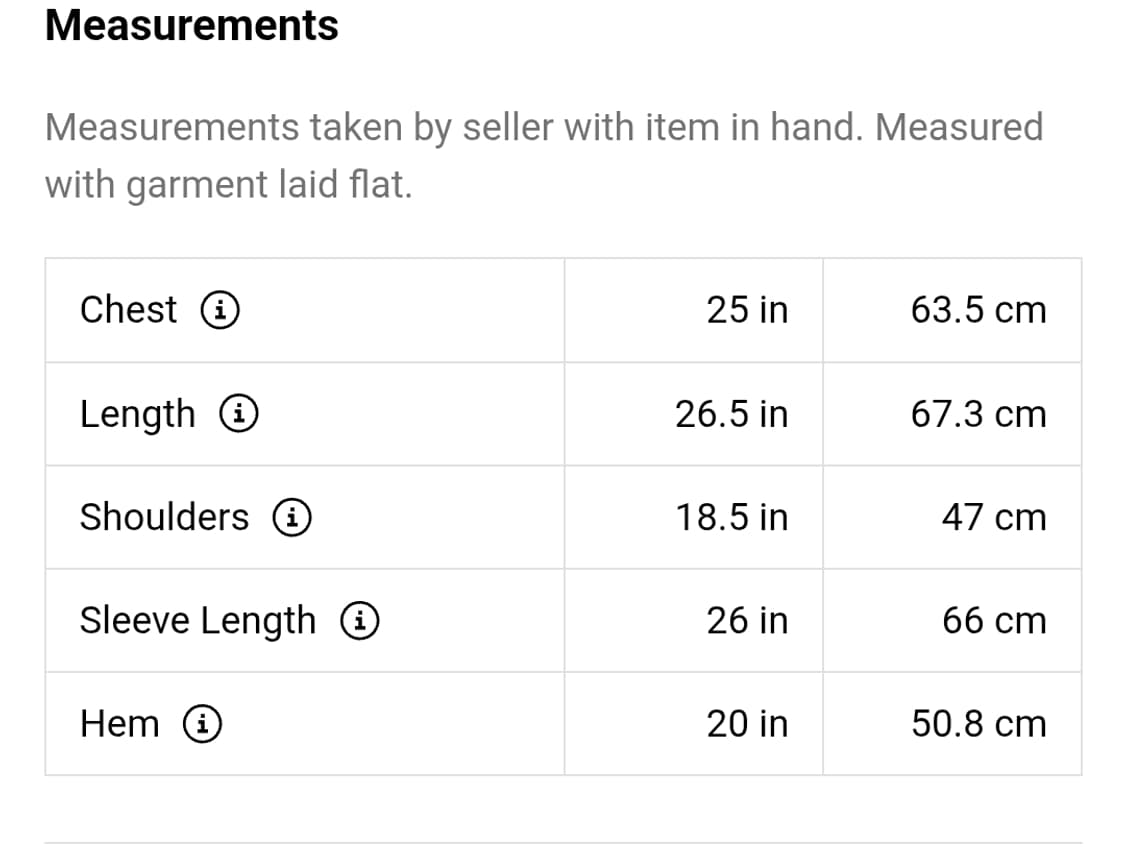Image resolution: width=1125 pixels, height=853 pixels.
Task: Click the 63.5 cm chest value
Action: tap(978, 310)
